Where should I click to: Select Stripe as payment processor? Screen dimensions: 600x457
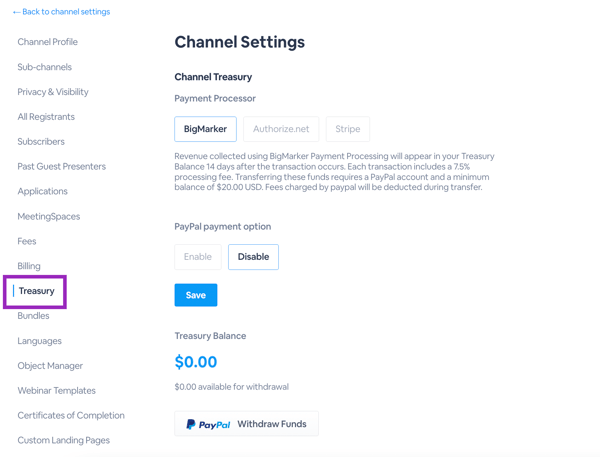[x=347, y=129]
